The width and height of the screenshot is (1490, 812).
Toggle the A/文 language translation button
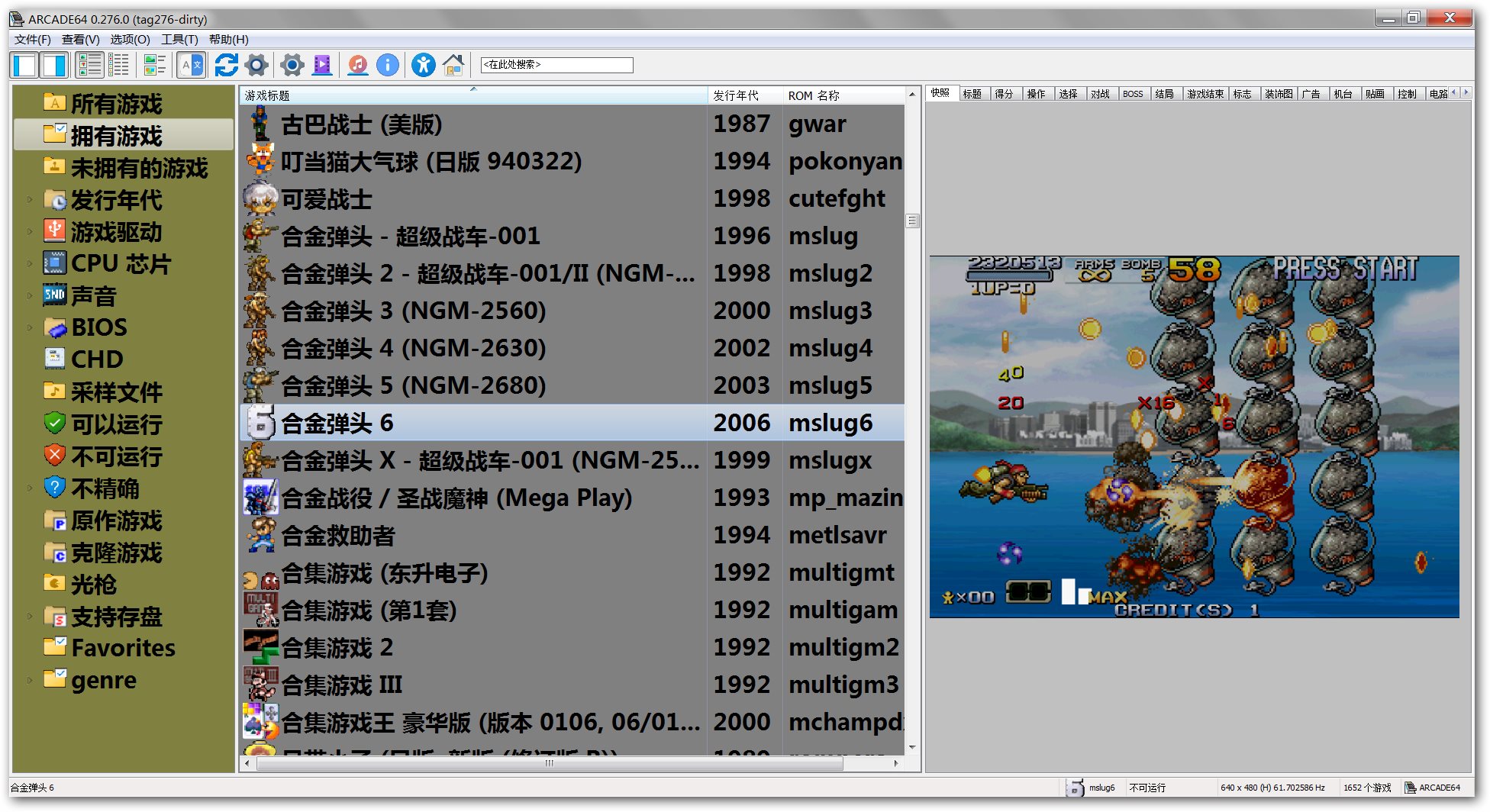click(192, 66)
